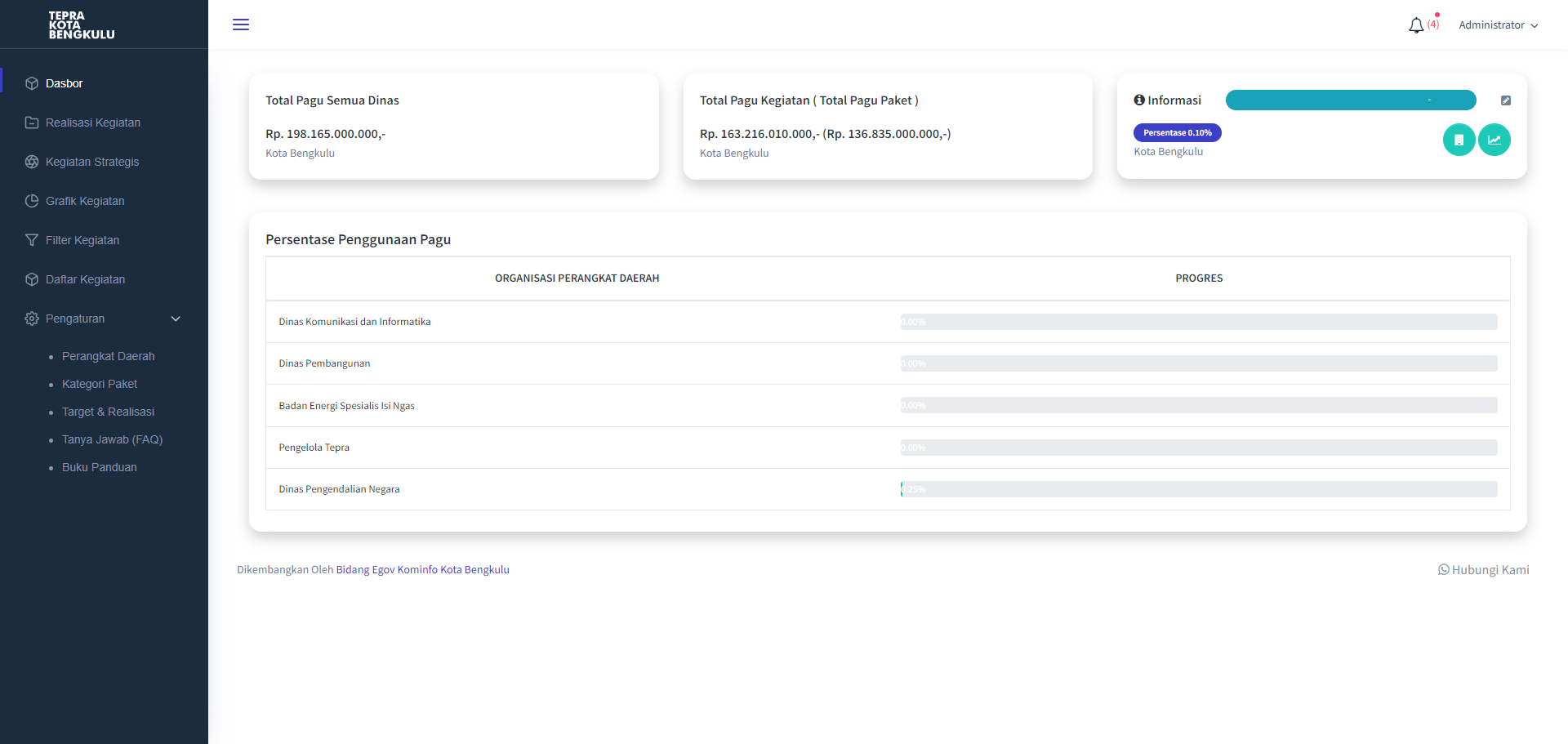
Task: Click the ORGANISASI PERANGKAT DAERAH column header
Action: click(x=577, y=278)
